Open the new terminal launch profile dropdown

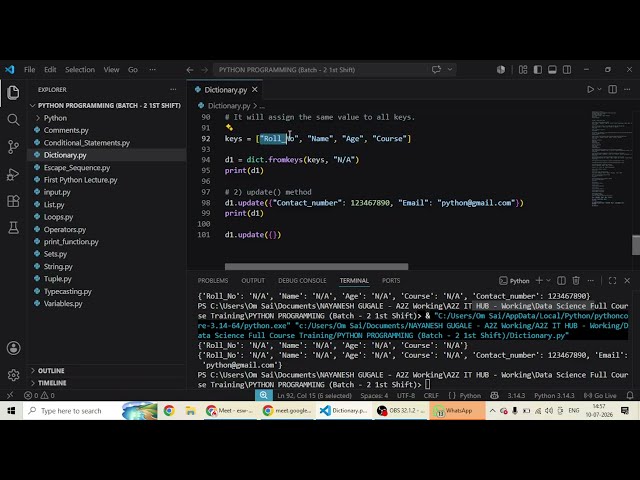click(x=548, y=280)
